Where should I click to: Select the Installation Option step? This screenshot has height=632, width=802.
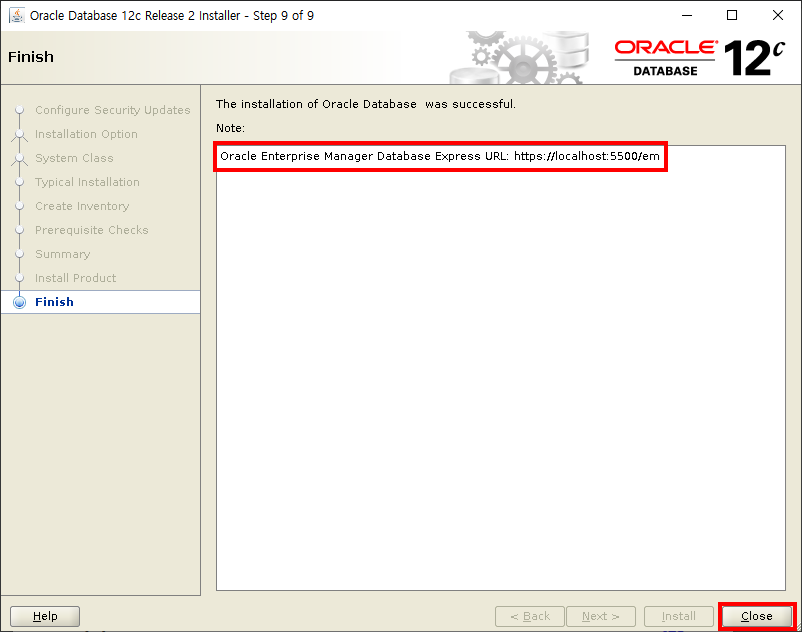click(x=86, y=134)
